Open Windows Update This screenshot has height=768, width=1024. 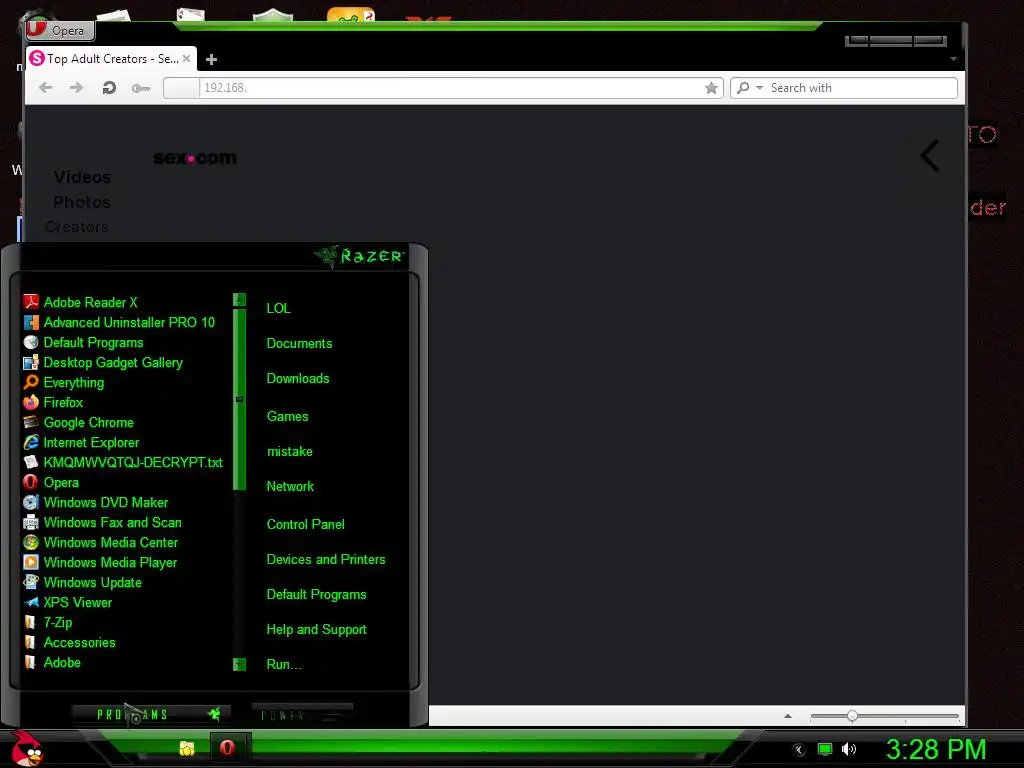pos(82,583)
